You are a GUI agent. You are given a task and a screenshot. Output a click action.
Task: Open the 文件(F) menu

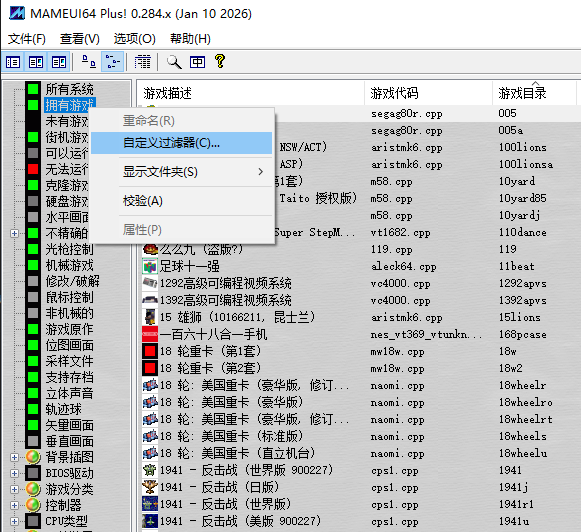click(27, 39)
